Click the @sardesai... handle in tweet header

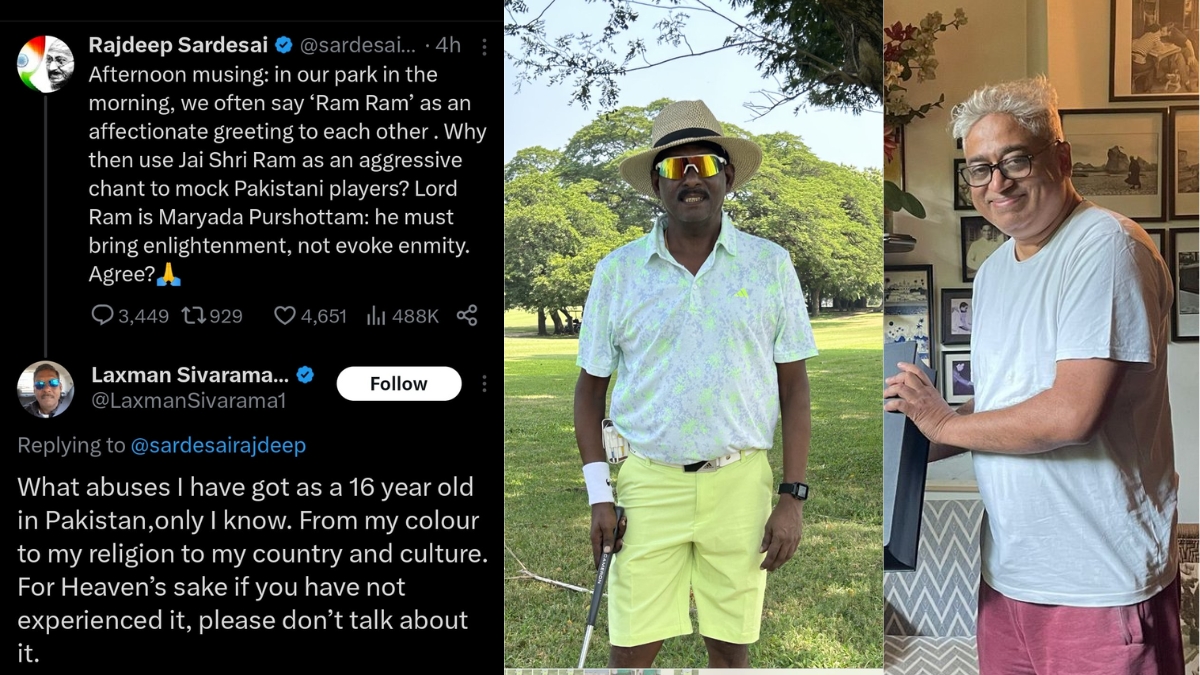(357, 45)
